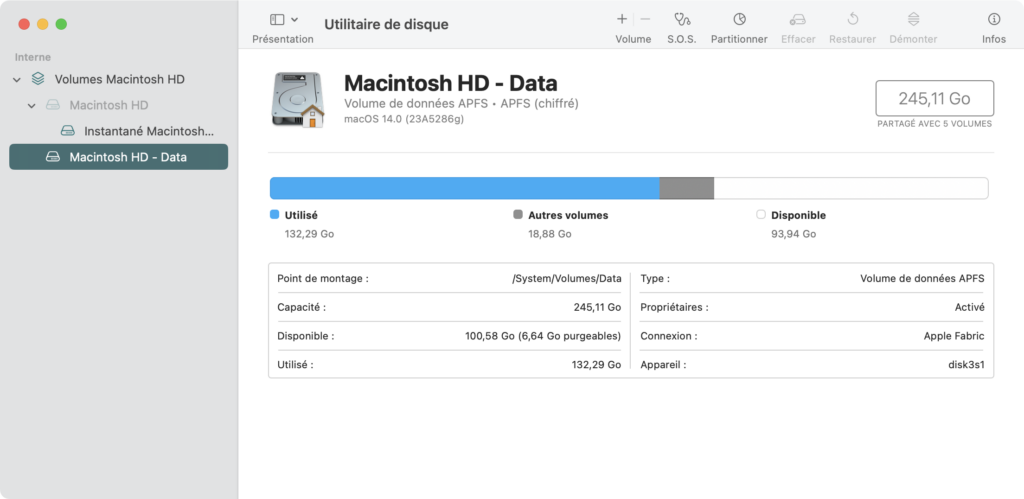Click the 'Connexion :' label
The height and width of the screenshot is (499, 1024).
click(x=669, y=336)
